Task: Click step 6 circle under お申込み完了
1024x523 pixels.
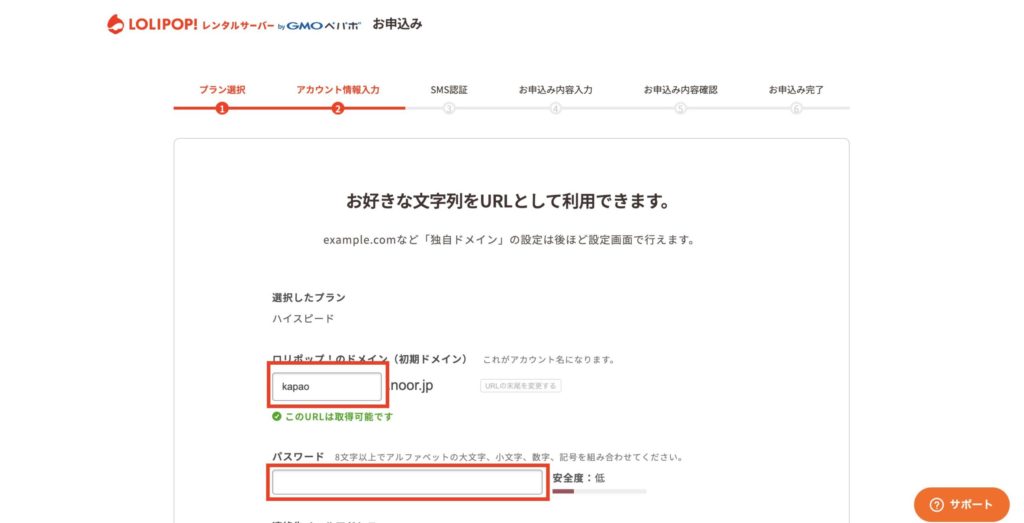Action: tap(796, 108)
